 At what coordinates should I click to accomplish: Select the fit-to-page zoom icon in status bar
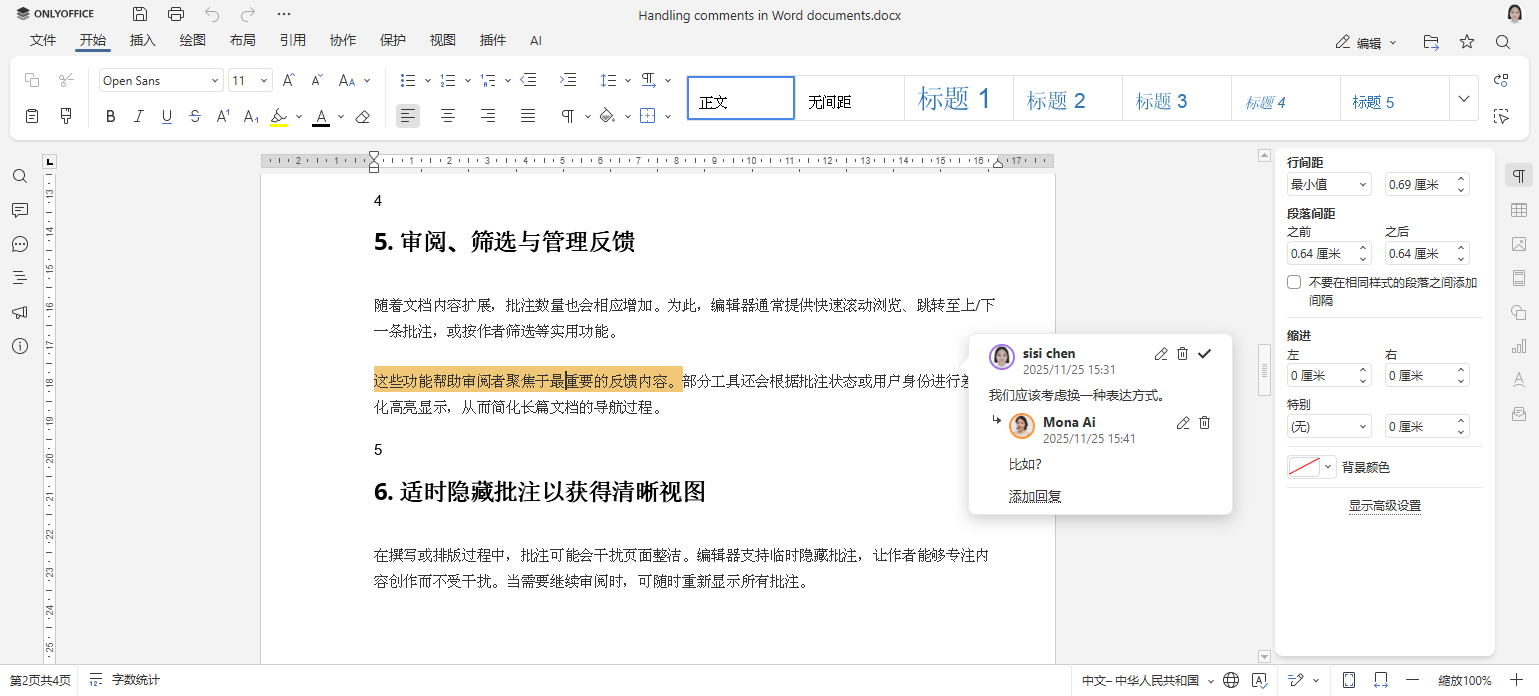tap(1349, 679)
